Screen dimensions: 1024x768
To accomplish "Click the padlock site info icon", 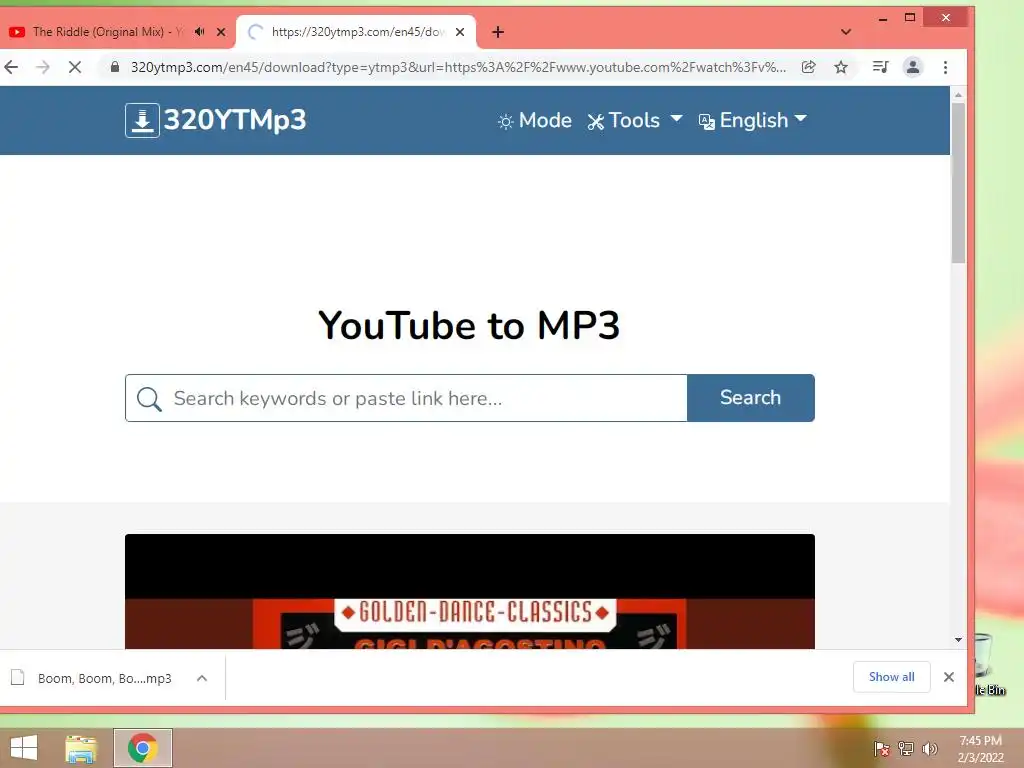I will pyautogui.click(x=115, y=67).
